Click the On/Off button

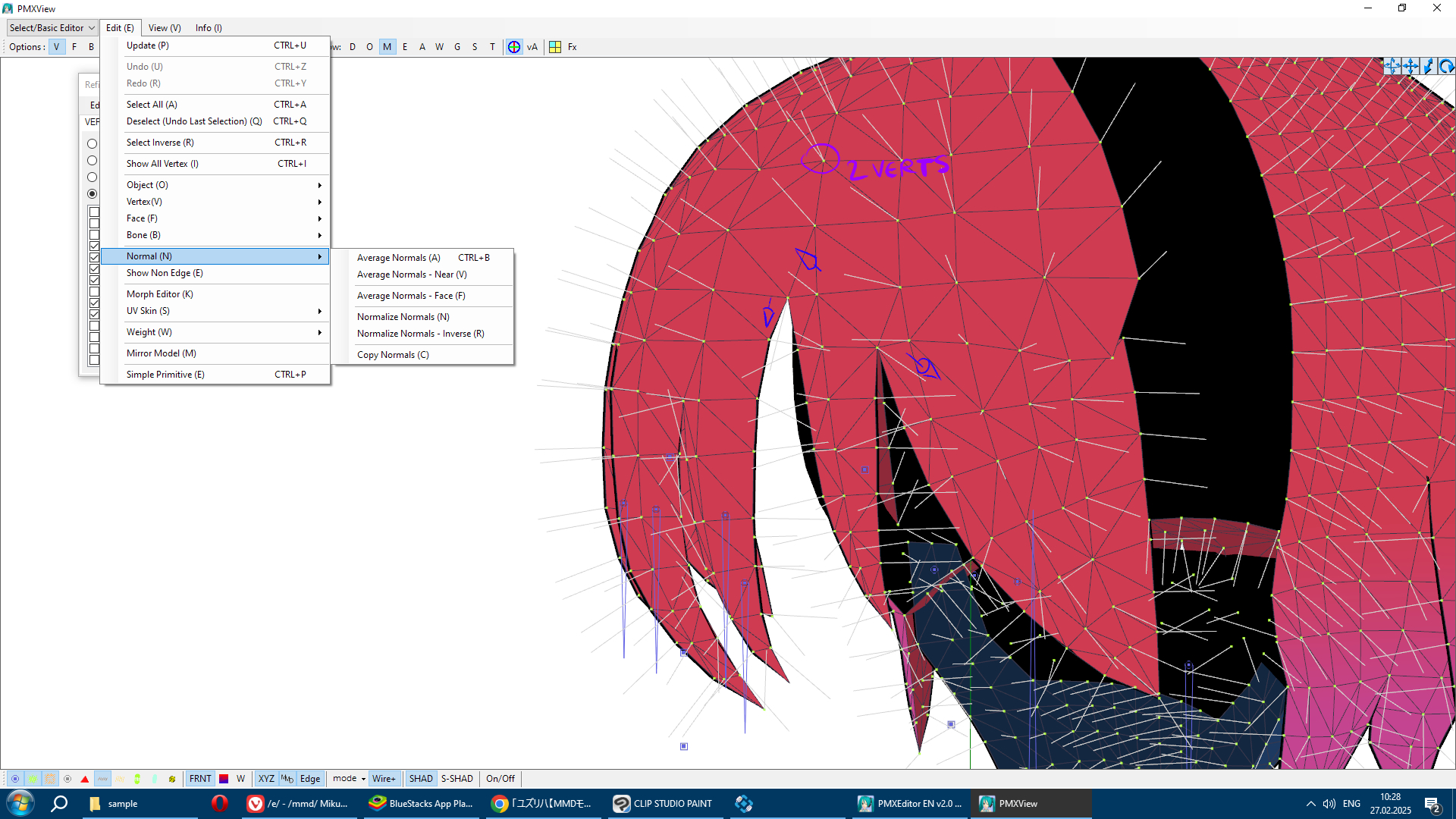[x=500, y=779]
